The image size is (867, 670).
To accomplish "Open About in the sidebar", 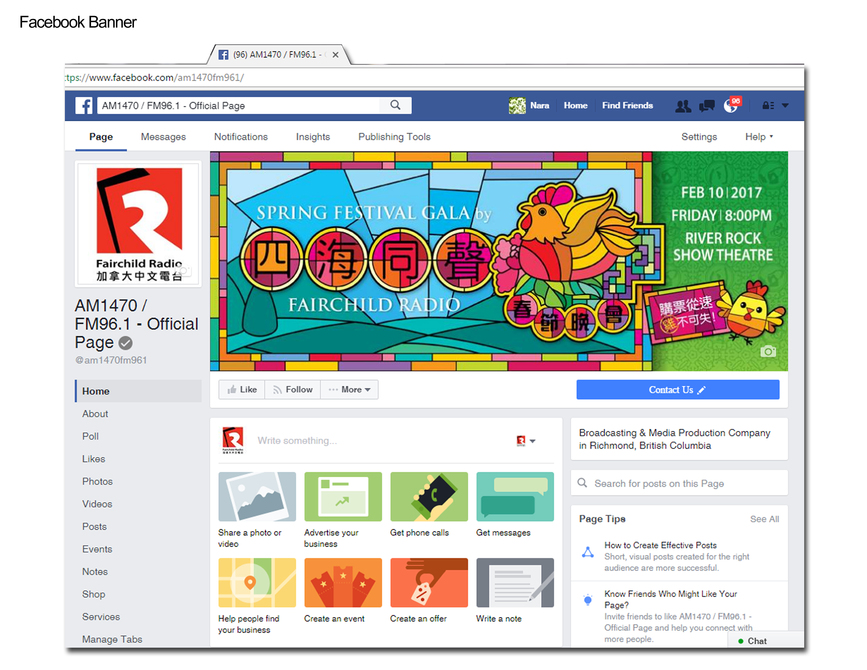I will pos(95,413).
